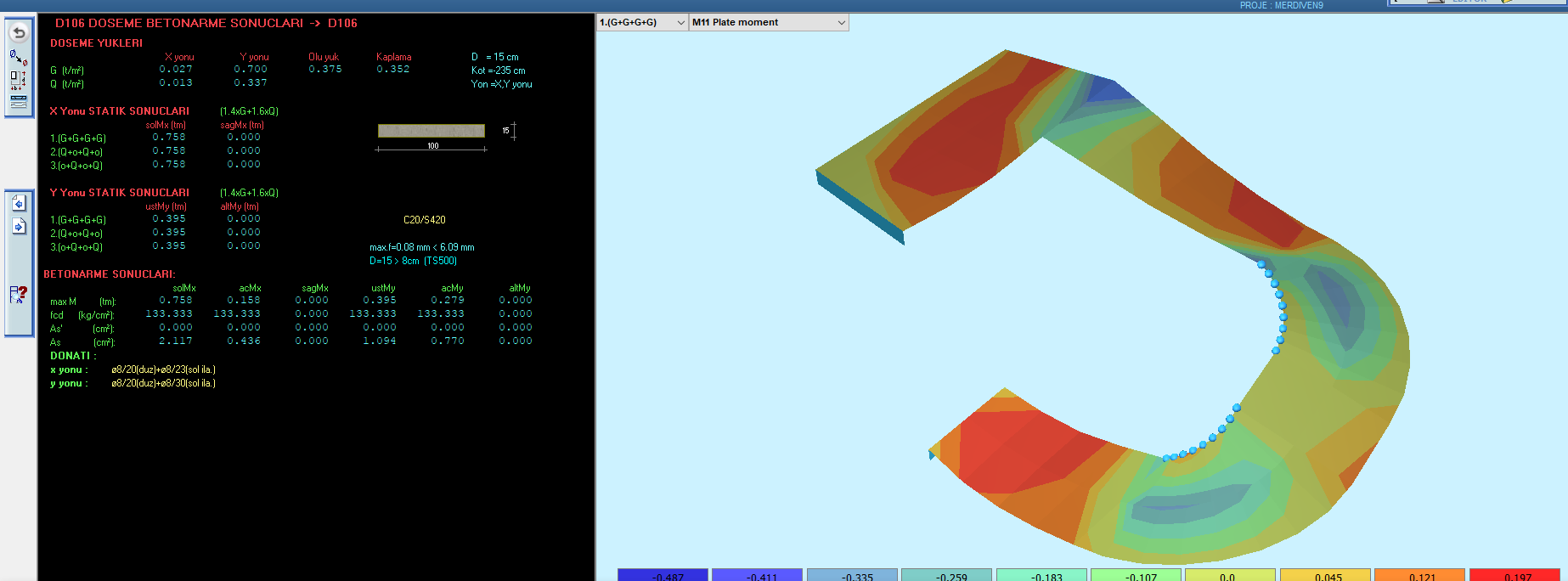
Task: Click the D106 slab results title
Action: pyautogui.click(x=206, y=23)
